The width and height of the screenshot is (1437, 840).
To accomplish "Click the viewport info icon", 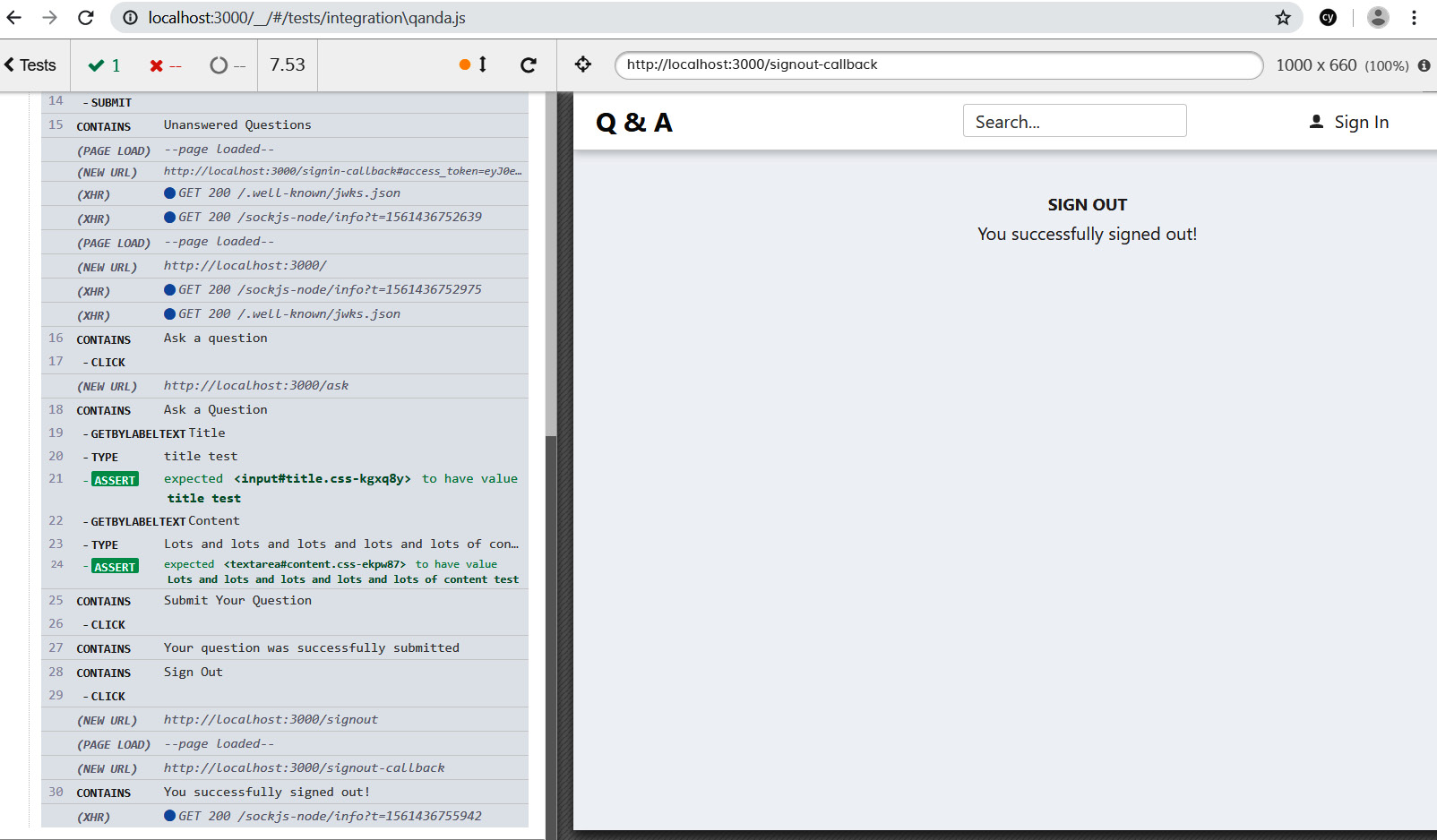I will [x=1424, y=65].
